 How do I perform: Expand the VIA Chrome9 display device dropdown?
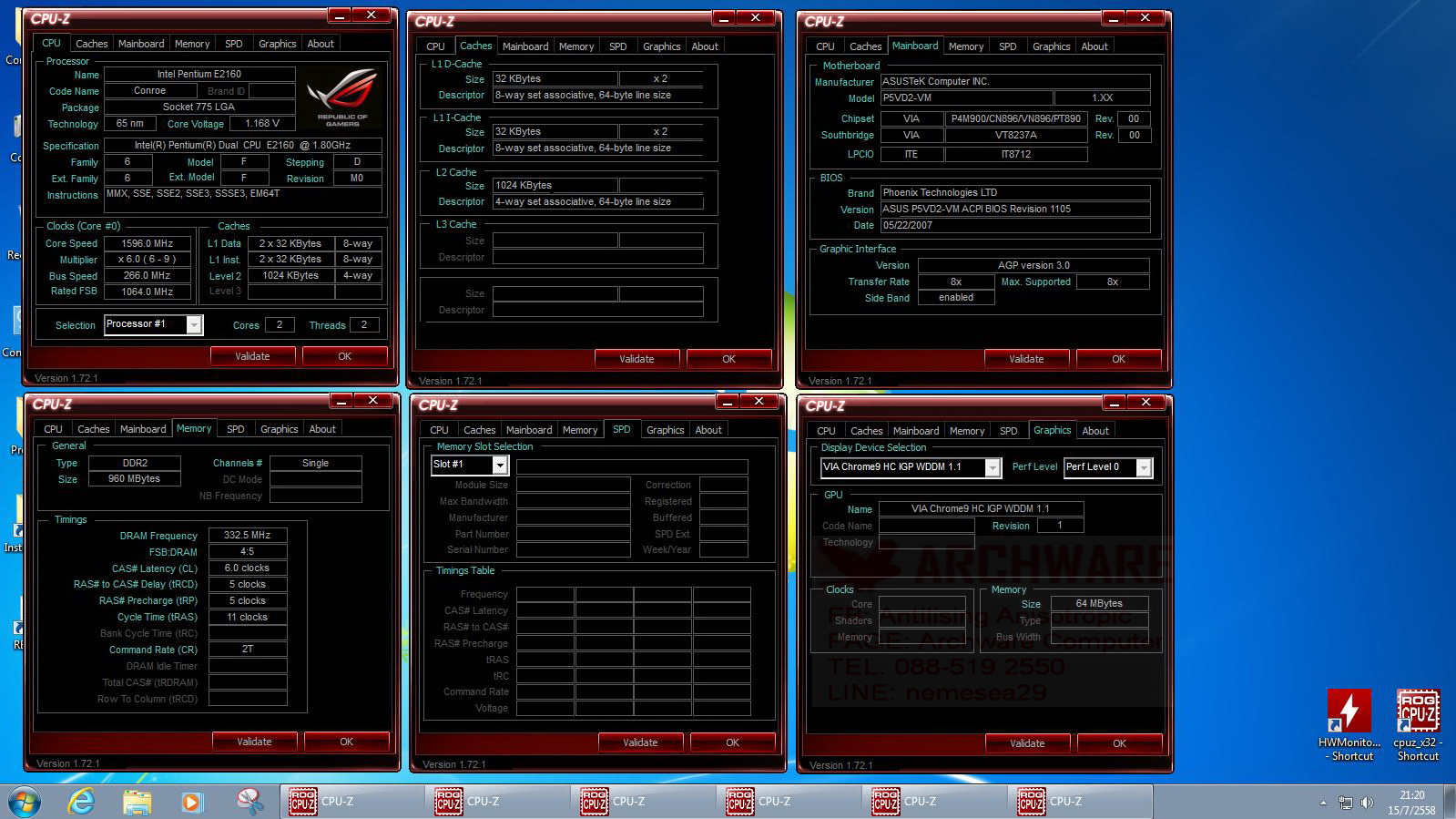pos(993,467)
